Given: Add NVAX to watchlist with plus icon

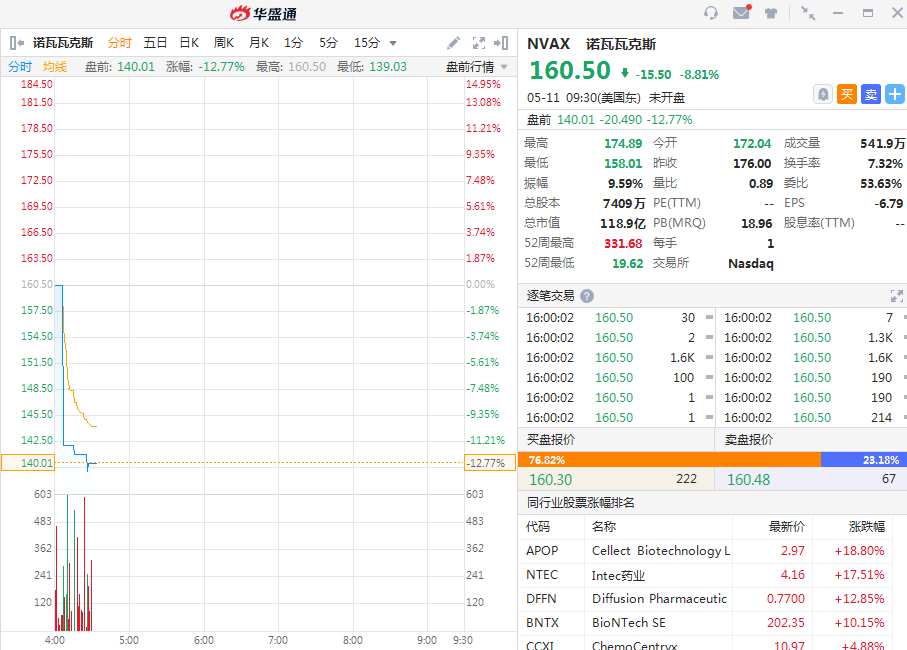Looking at the screenshot, I should (894, 94).
